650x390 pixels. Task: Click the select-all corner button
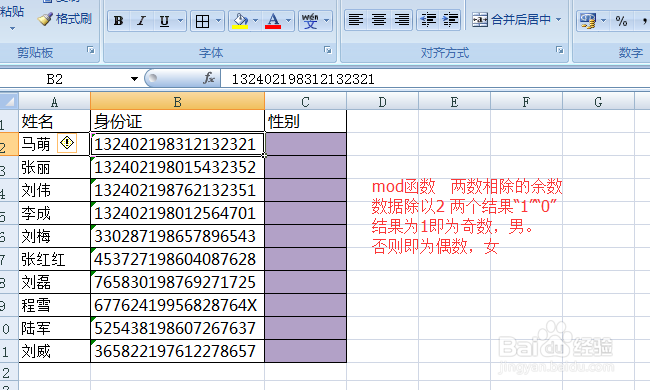click(9, 101)
